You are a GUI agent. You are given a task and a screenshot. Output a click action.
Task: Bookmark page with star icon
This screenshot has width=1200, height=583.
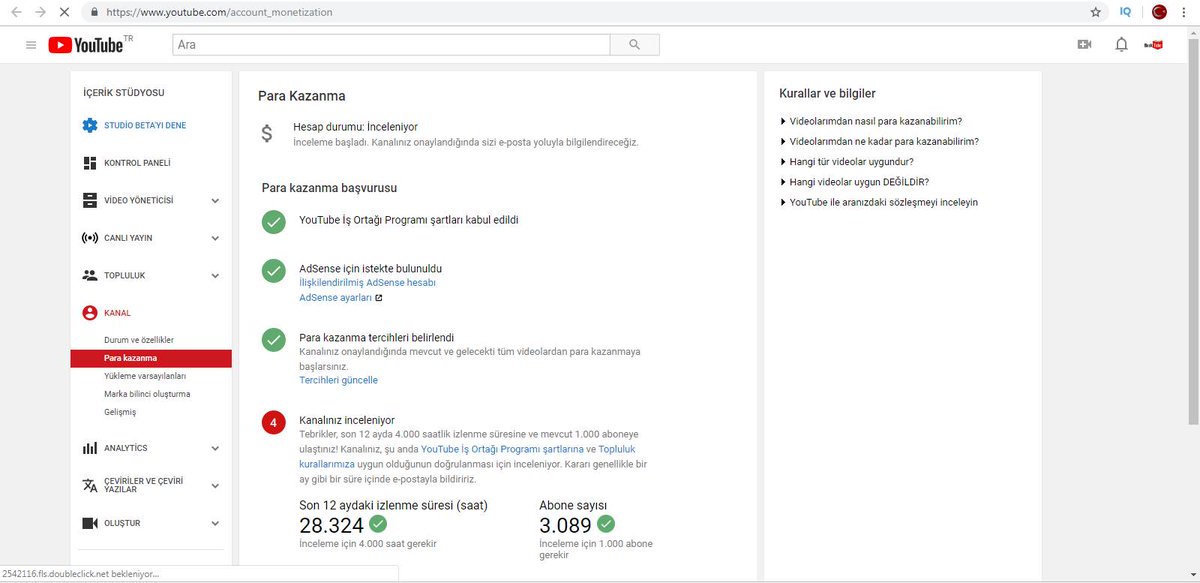click(x=1096, y=12)
